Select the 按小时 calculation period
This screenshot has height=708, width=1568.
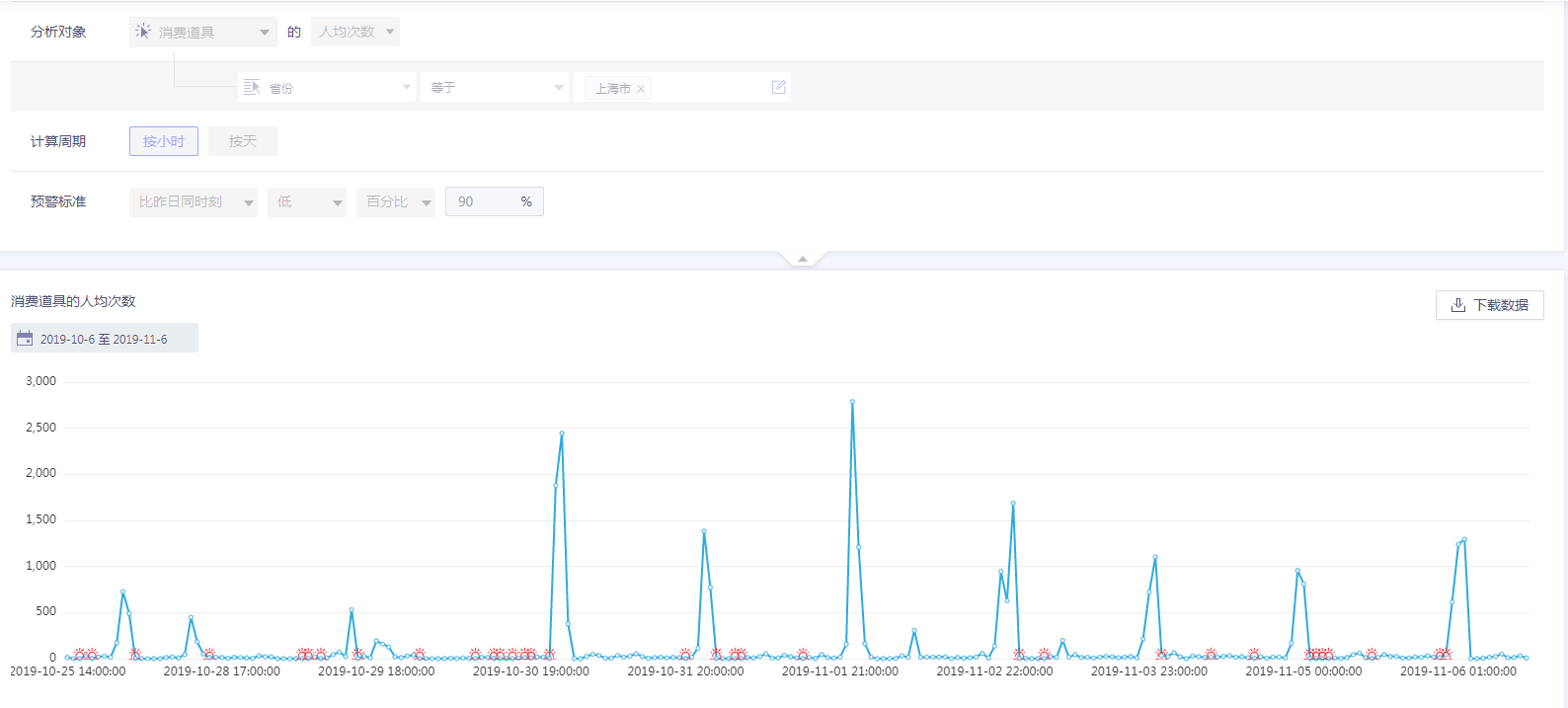[x=164, y=141]
